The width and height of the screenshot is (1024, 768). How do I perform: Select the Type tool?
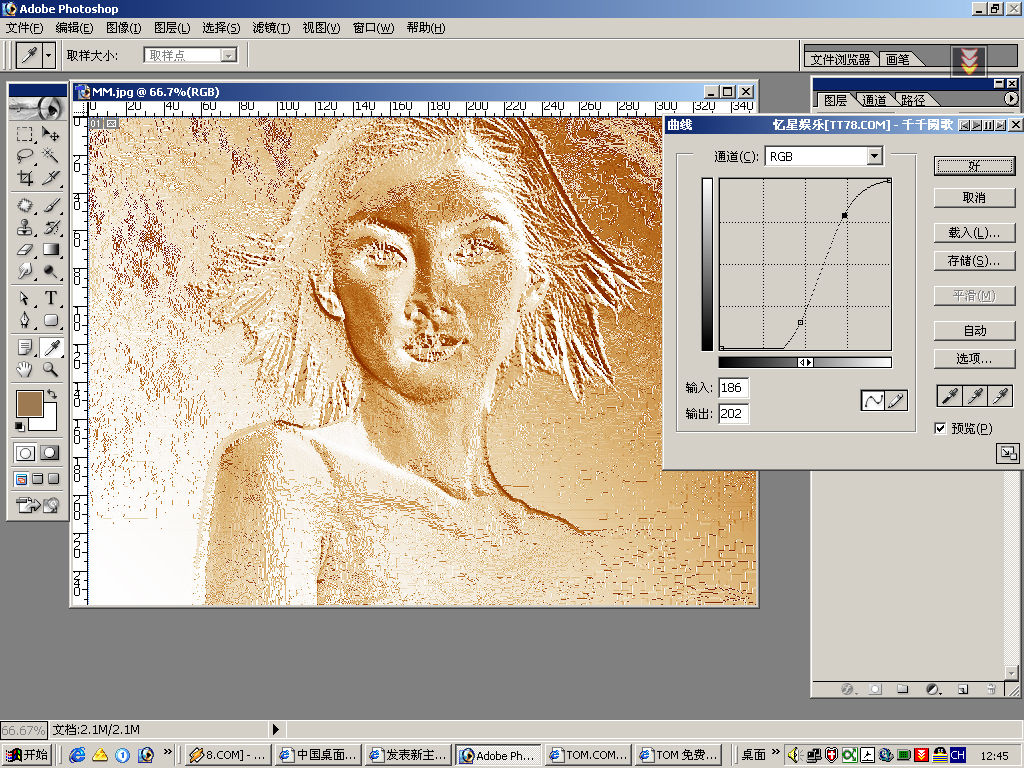tap(50, 298)
